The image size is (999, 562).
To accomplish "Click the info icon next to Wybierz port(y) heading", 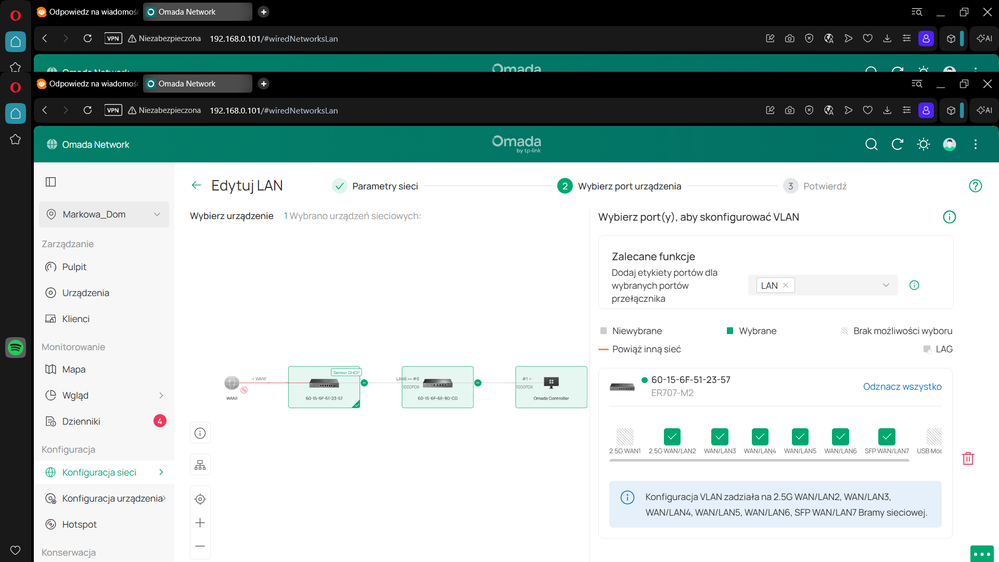I will tap(949, 217).
